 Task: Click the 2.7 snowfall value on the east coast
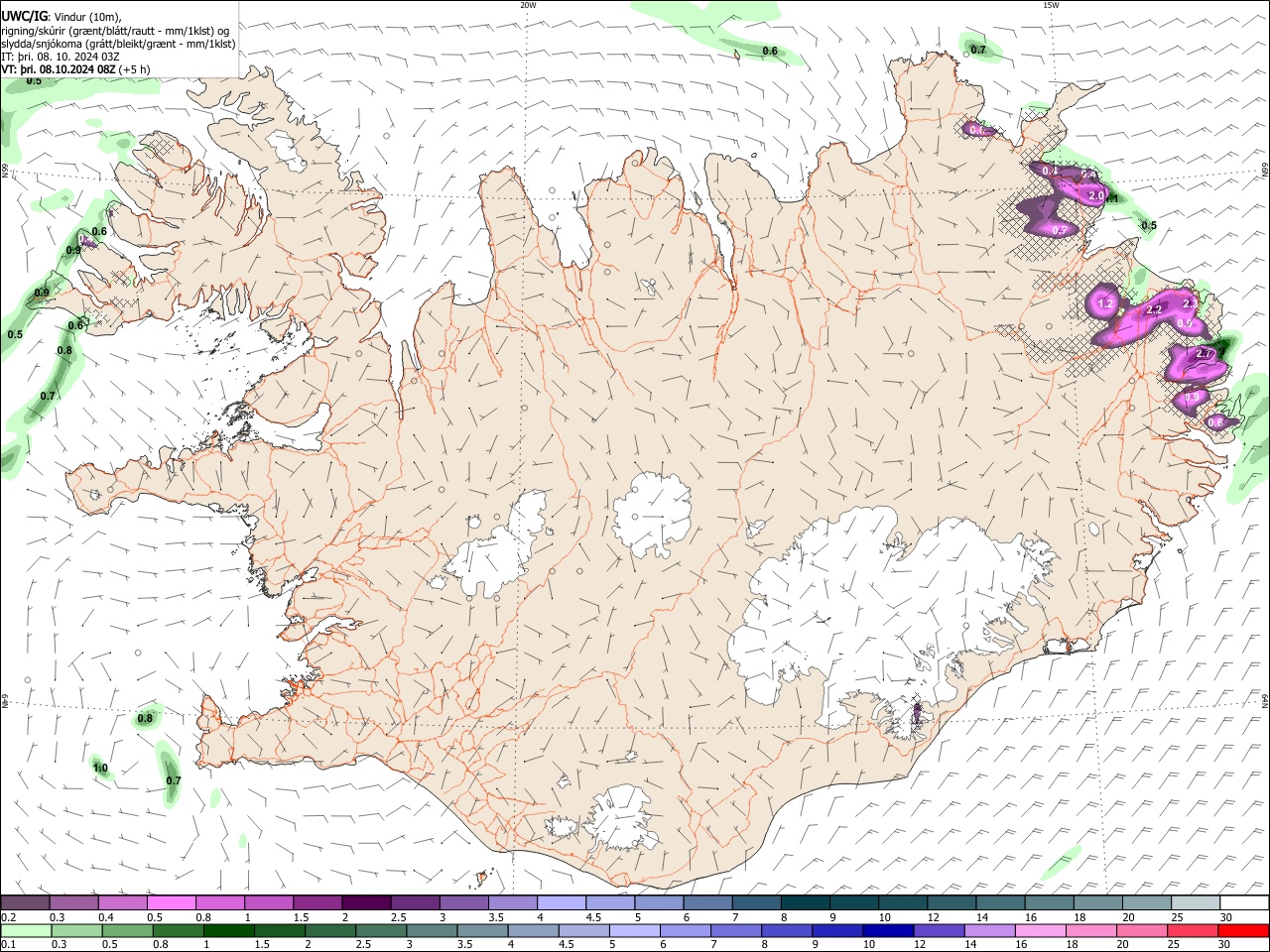1205,354
